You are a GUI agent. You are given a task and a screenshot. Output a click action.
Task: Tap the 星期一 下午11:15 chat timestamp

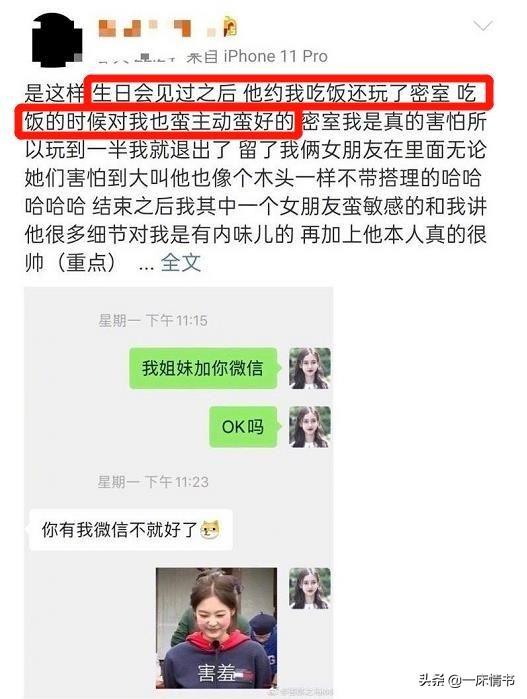(153, 320)
